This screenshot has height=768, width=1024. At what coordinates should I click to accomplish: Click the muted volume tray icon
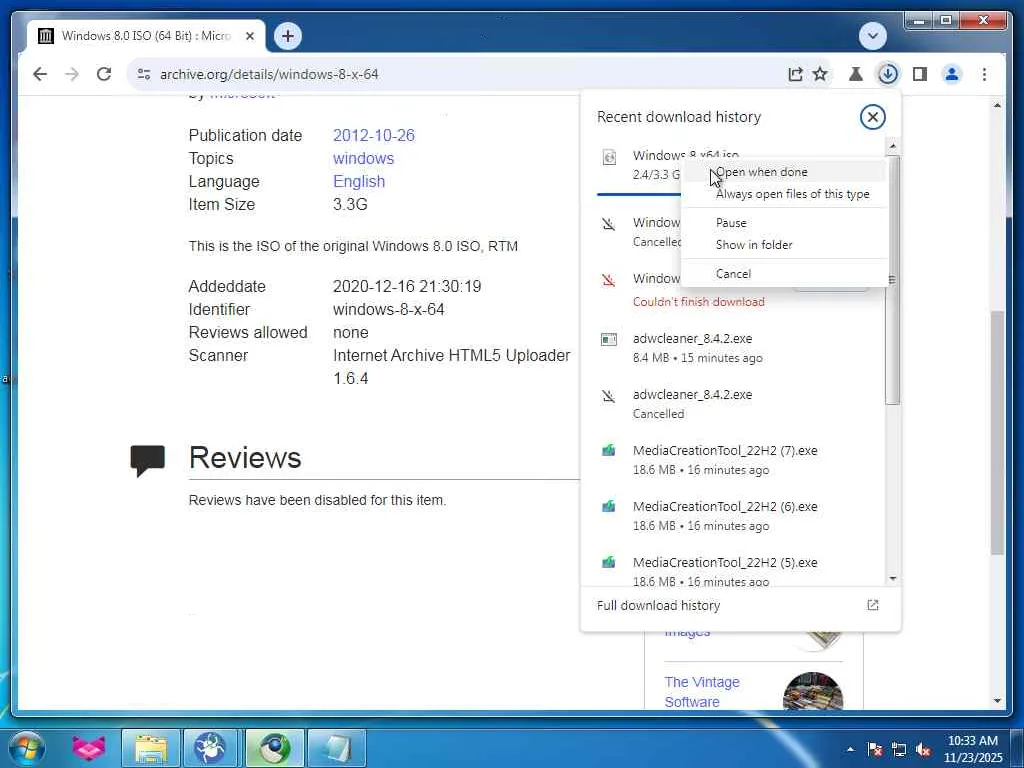(x=923, y=750)
